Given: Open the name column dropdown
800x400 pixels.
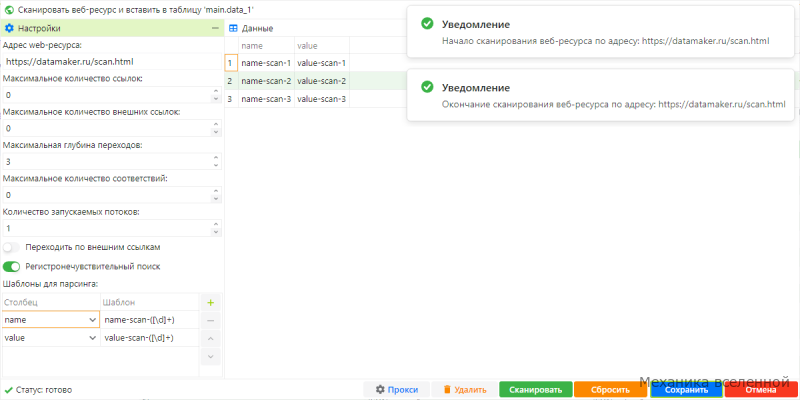Looking at the screenshot, I should click(93, 320).
